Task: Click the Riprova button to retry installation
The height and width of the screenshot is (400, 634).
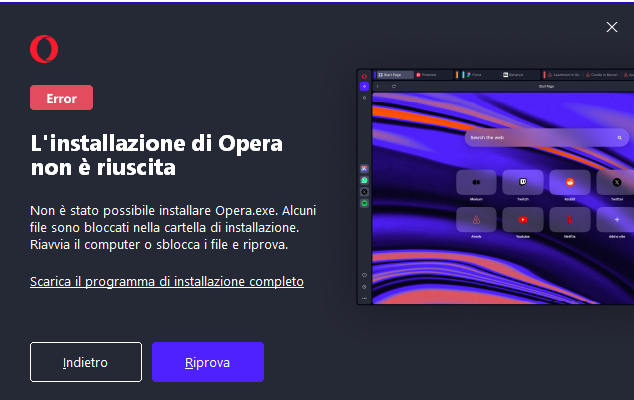Action: point(208,362)
